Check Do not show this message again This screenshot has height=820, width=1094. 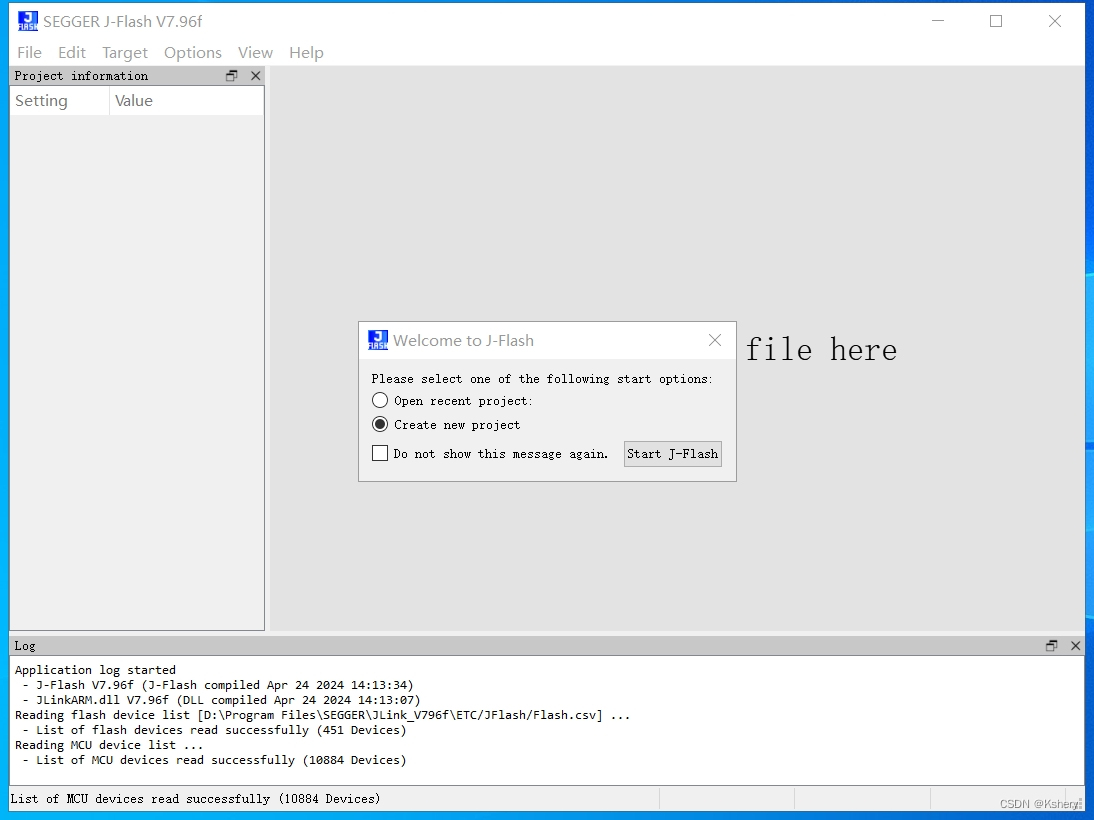(x=380, y=454)
